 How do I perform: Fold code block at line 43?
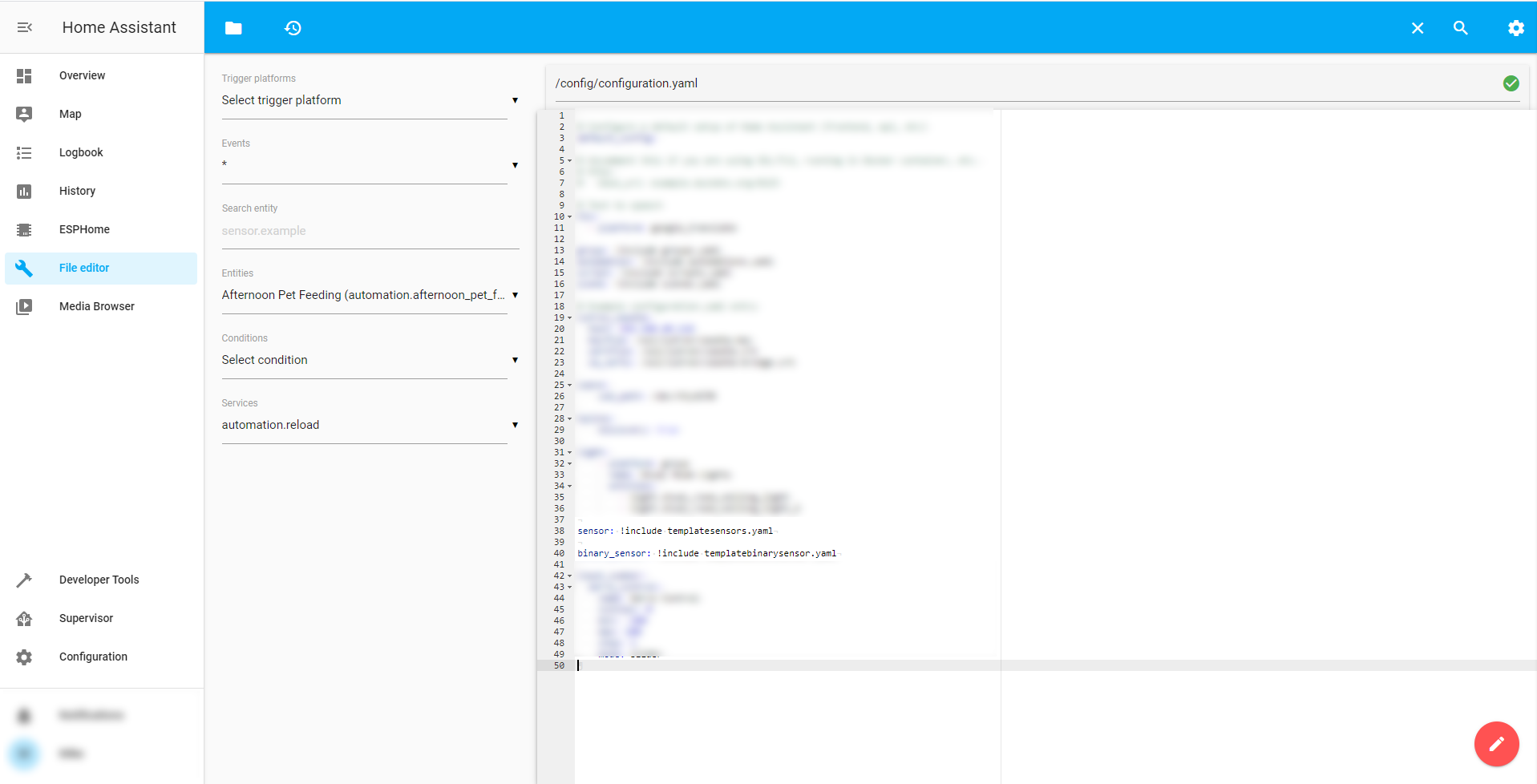[x=570, y=587]
